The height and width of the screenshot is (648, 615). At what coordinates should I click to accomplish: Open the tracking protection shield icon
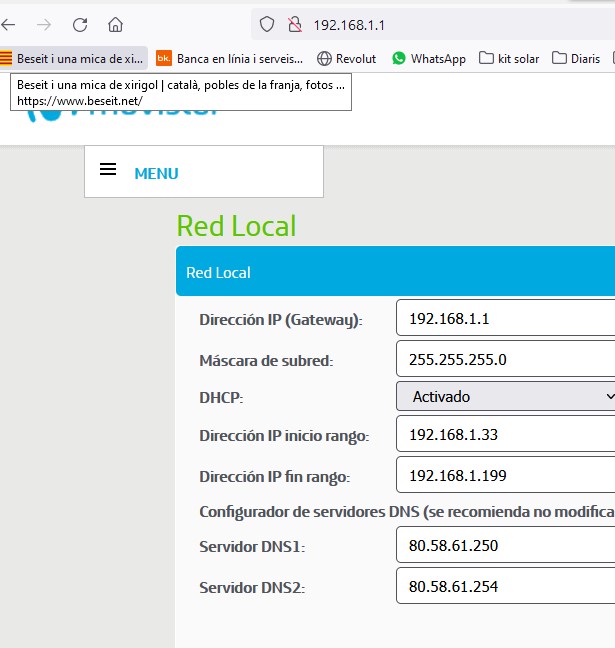267,25
